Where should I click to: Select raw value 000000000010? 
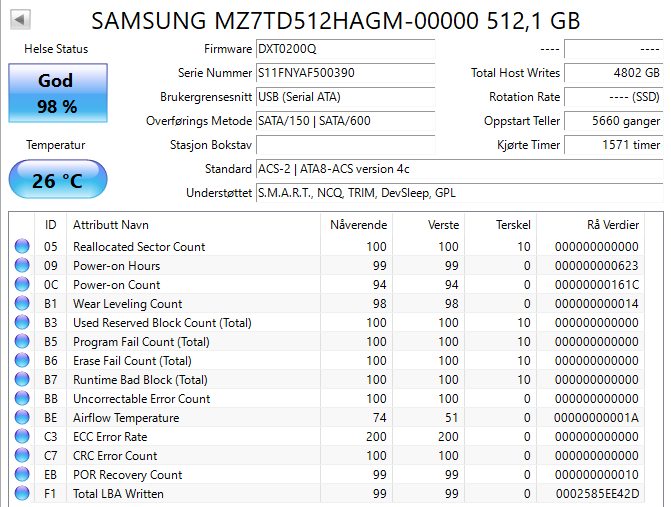click(597, 475)
